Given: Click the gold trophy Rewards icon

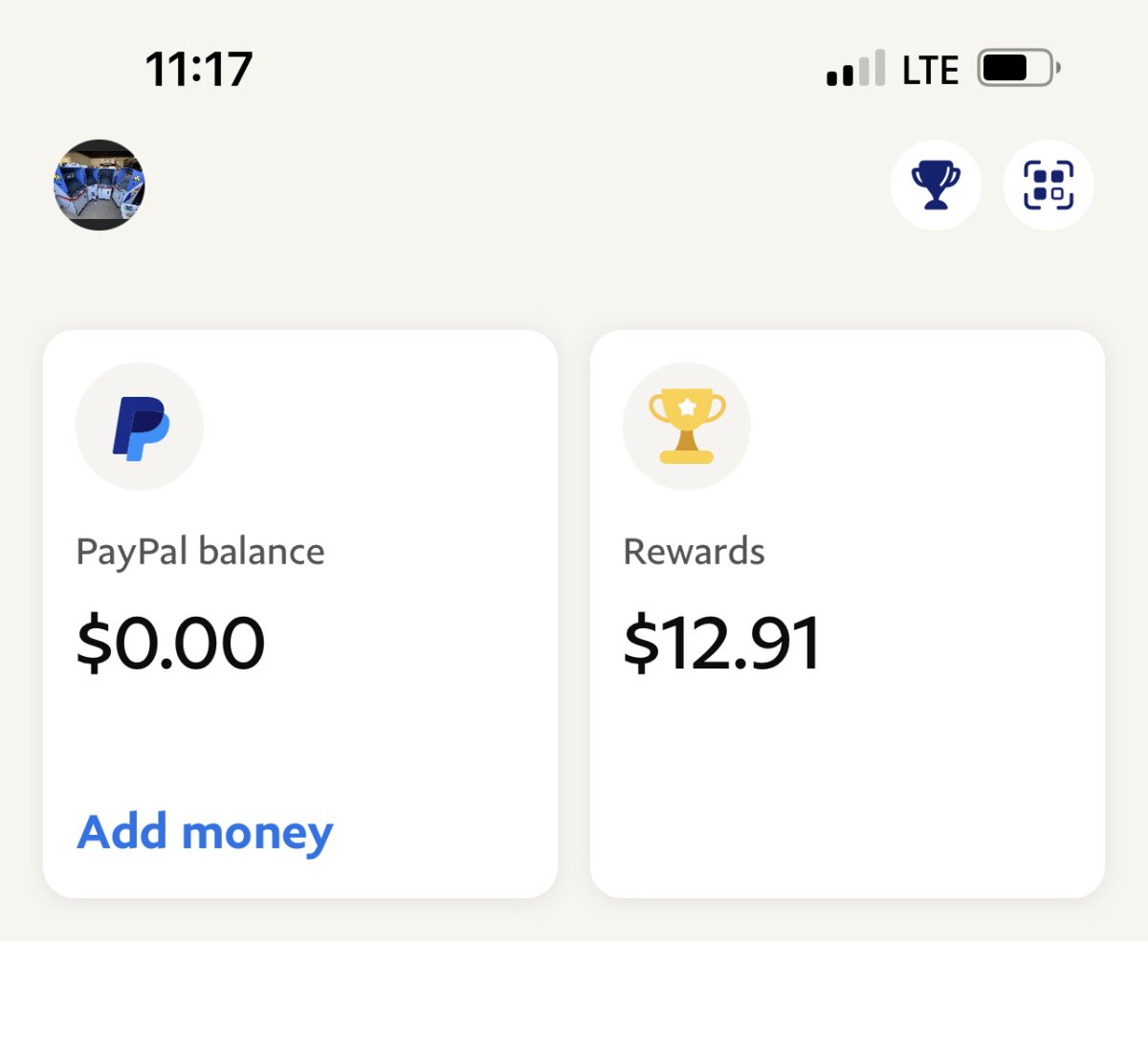Looking at the screenshot, I should pyautogui.click(x=687, y=427).
